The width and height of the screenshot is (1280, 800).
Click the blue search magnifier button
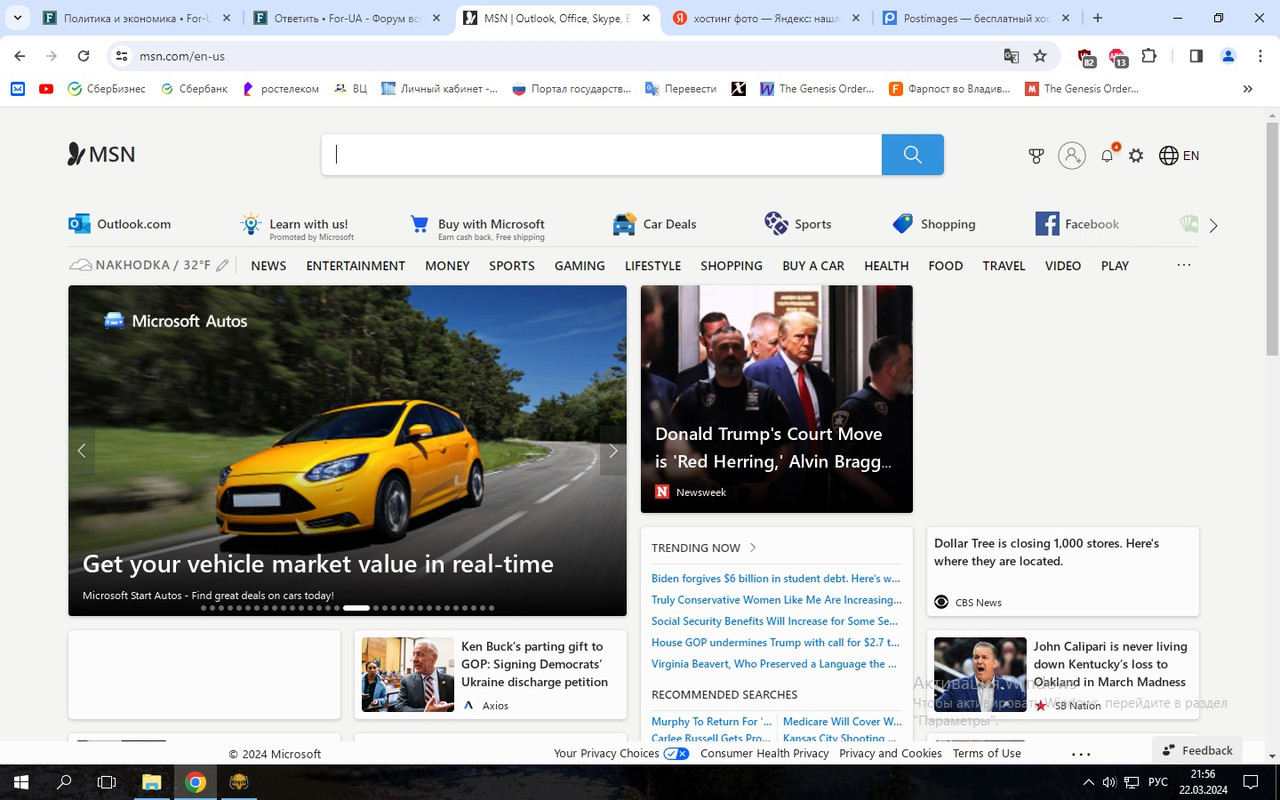(x=912, y=154)
